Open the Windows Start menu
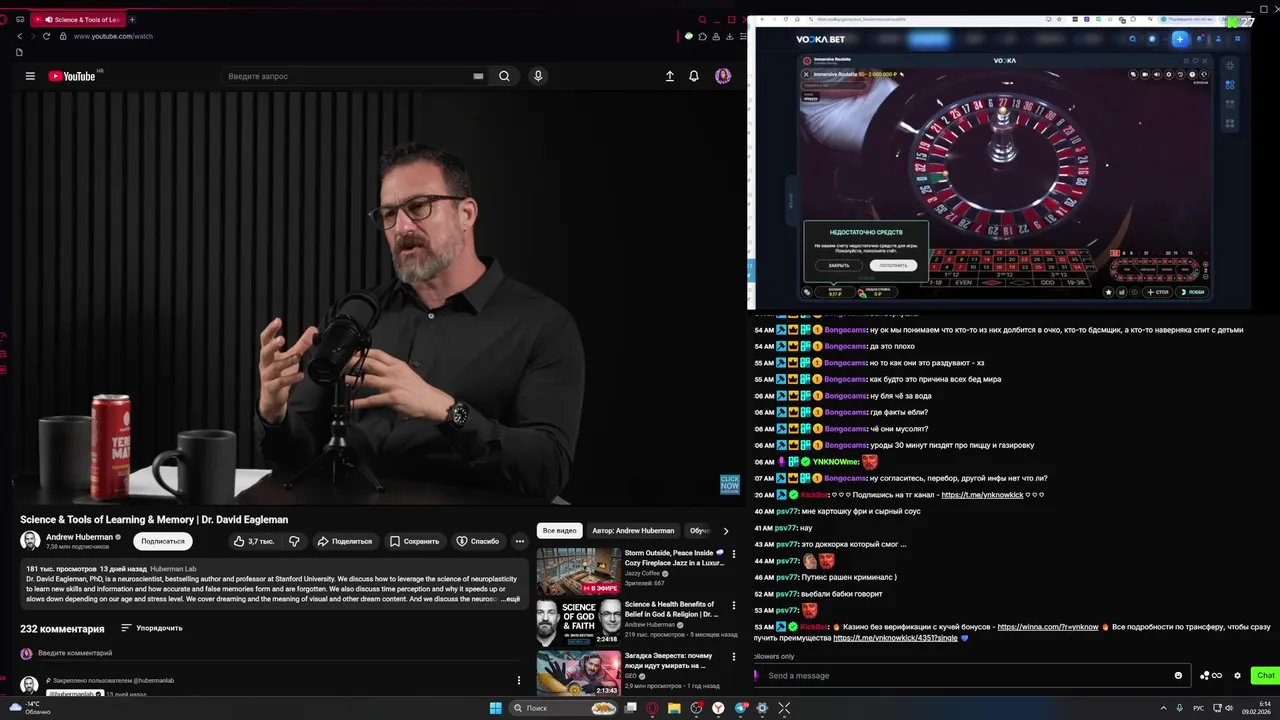This screenshot has width=1280, height=720. coord(495,708)
